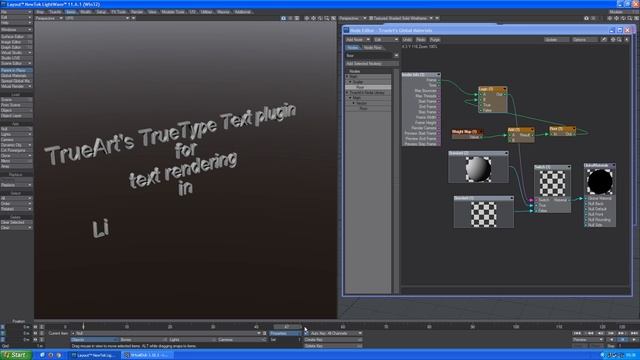This screenshot has width=640, height=360.
Task: Switch to the Modeler Tools tab
Action: 173,12
